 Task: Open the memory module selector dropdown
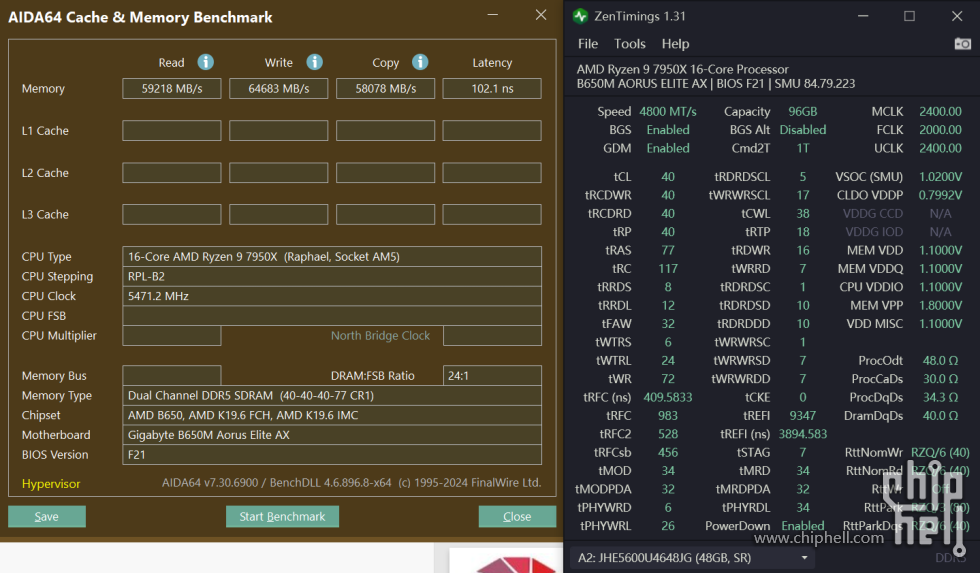(x=693, y=557)
